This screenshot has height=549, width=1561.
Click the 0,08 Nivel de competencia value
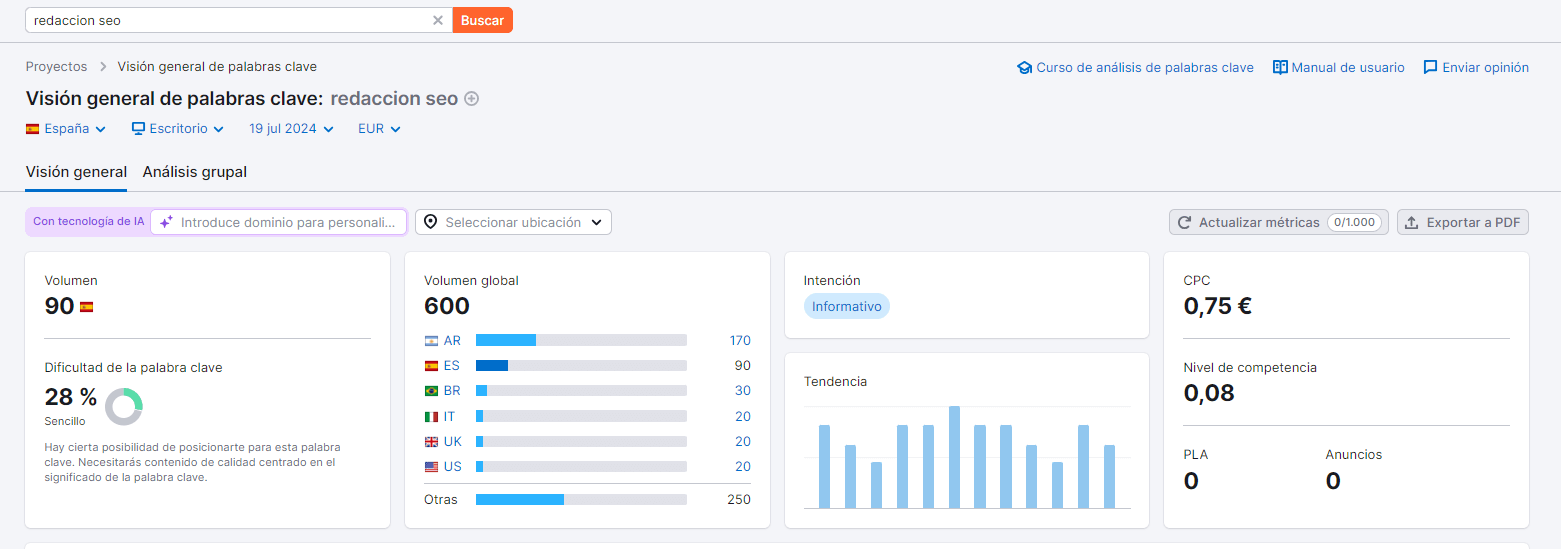(1209, 393)
